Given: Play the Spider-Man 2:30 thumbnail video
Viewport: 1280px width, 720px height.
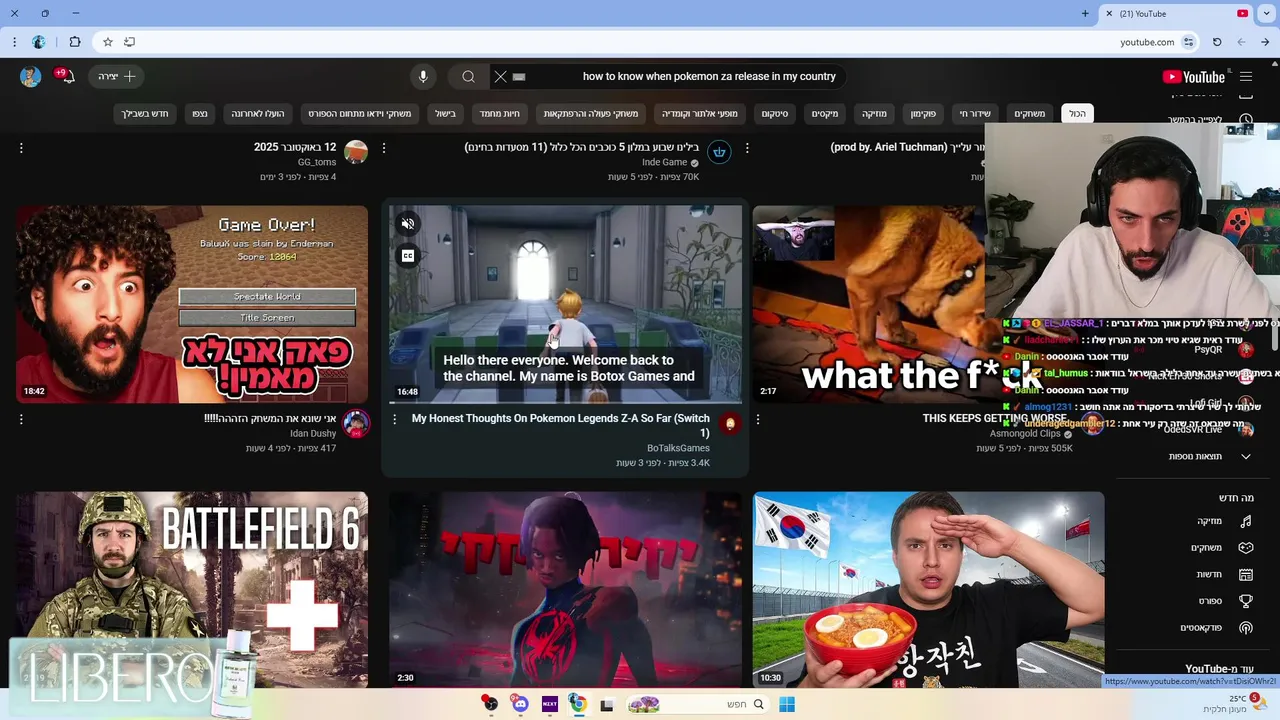Looking at the screenshot, I should coord(565,590).
